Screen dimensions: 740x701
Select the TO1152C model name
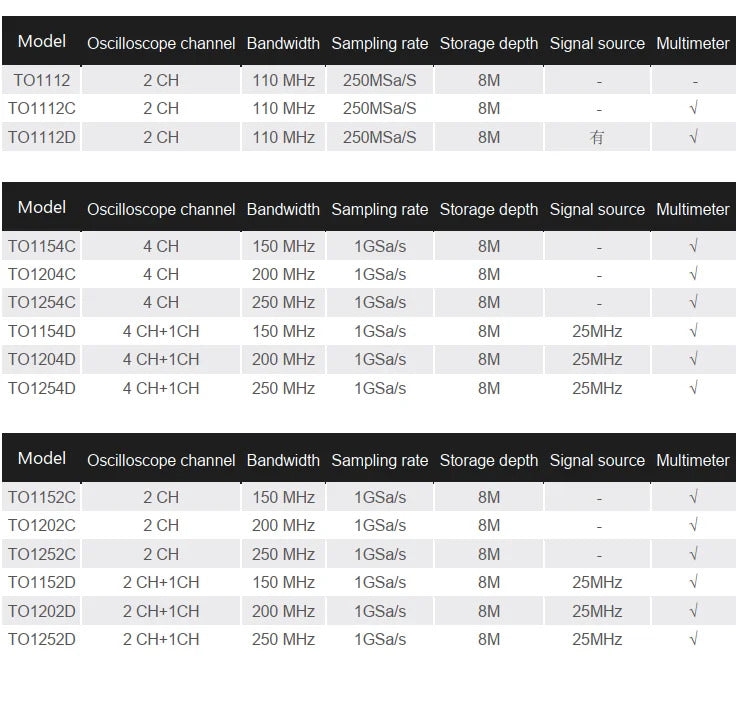[x=42, y=497]
